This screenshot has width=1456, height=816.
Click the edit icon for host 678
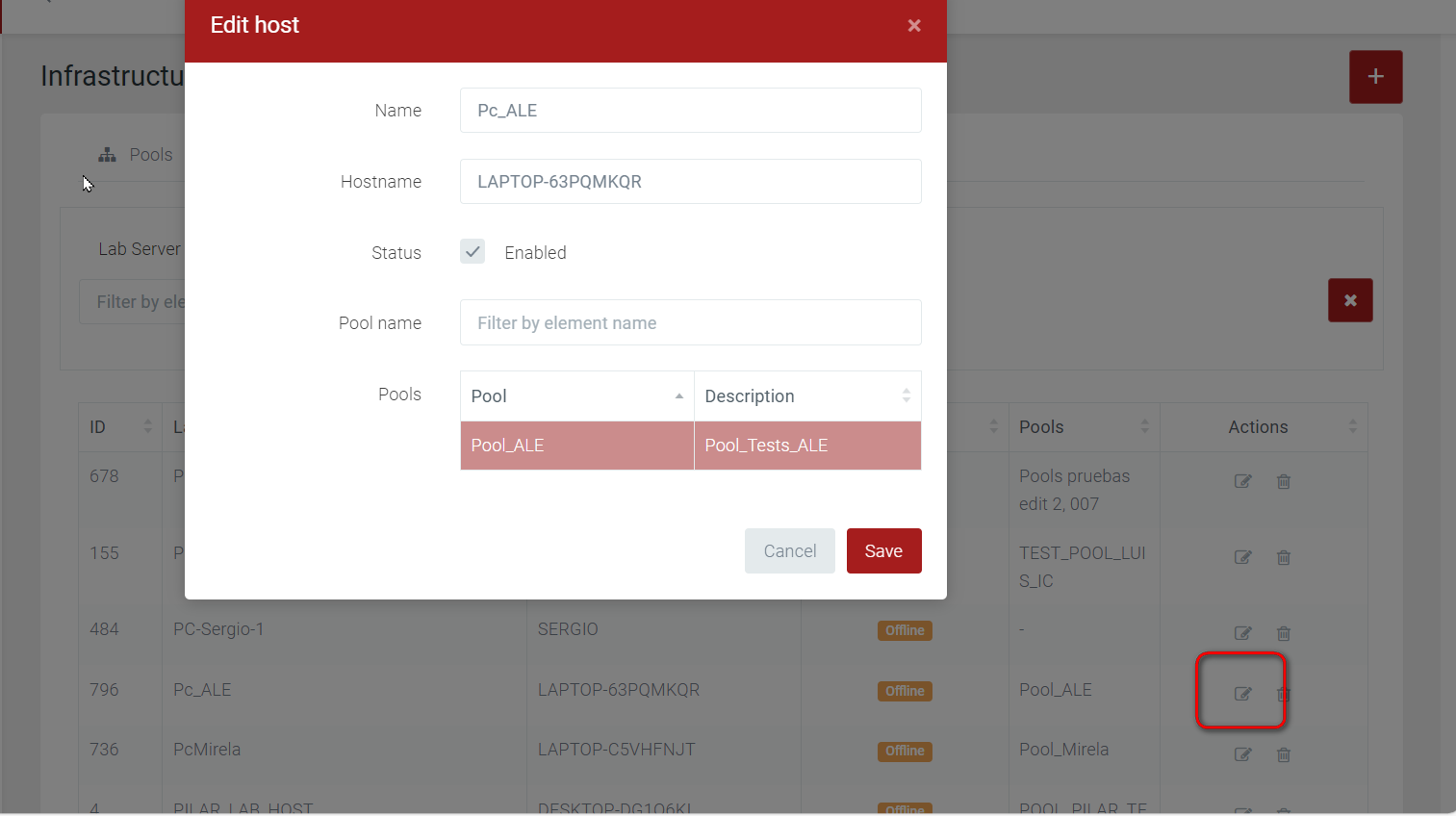tap(1242, 481)
